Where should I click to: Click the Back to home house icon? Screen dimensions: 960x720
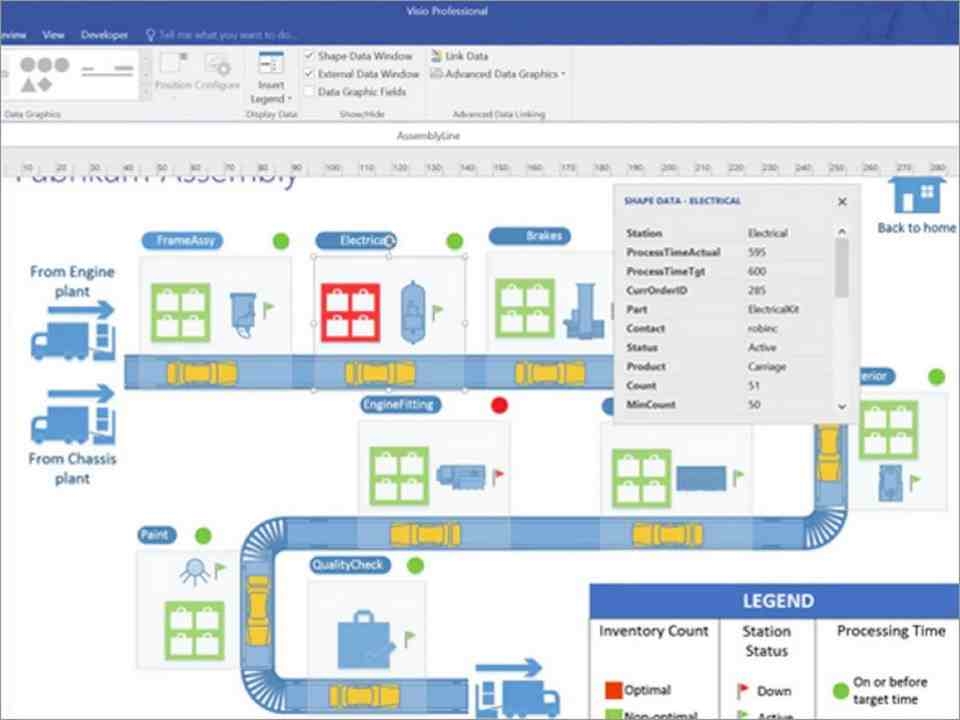click(917, 195)
